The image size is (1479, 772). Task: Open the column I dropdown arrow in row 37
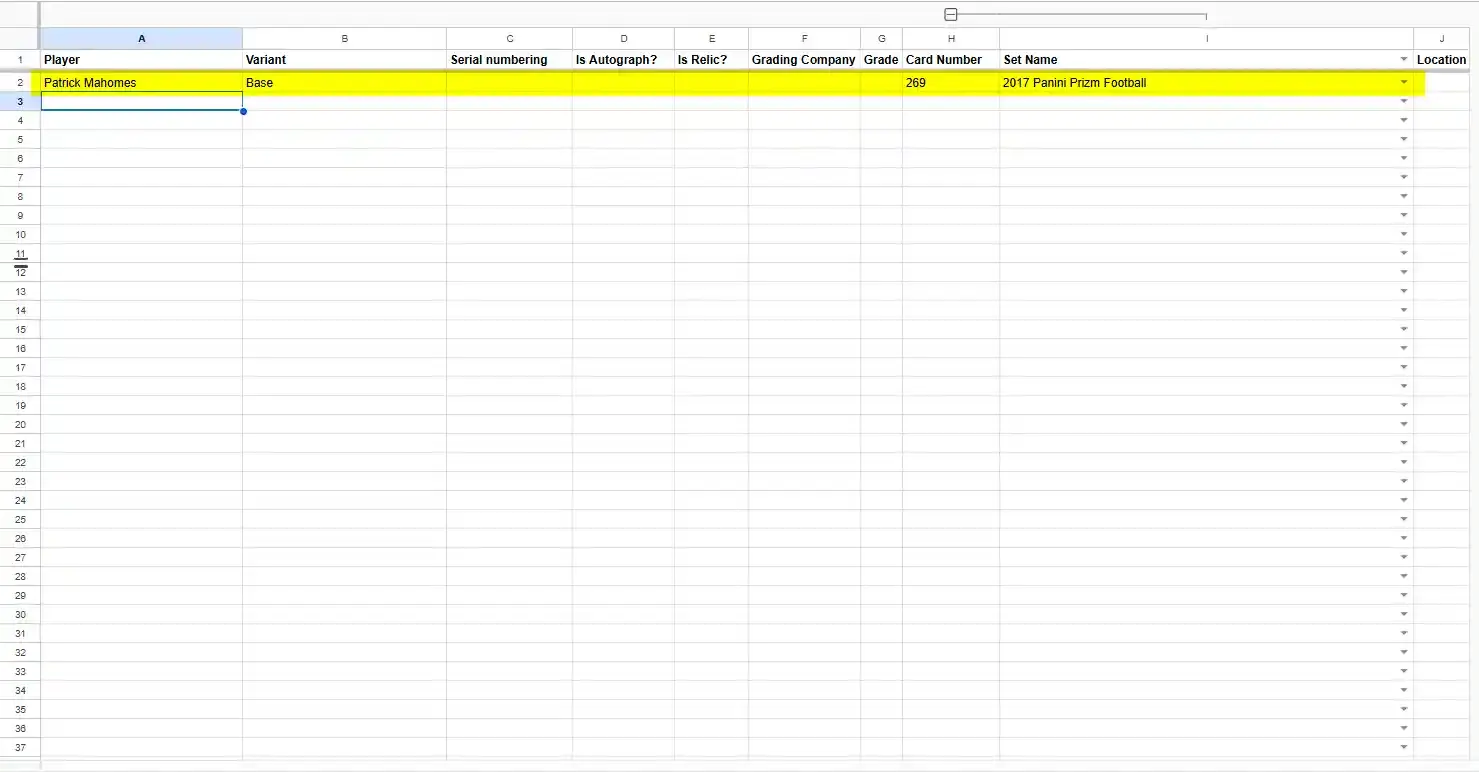tap(1404, 747)
